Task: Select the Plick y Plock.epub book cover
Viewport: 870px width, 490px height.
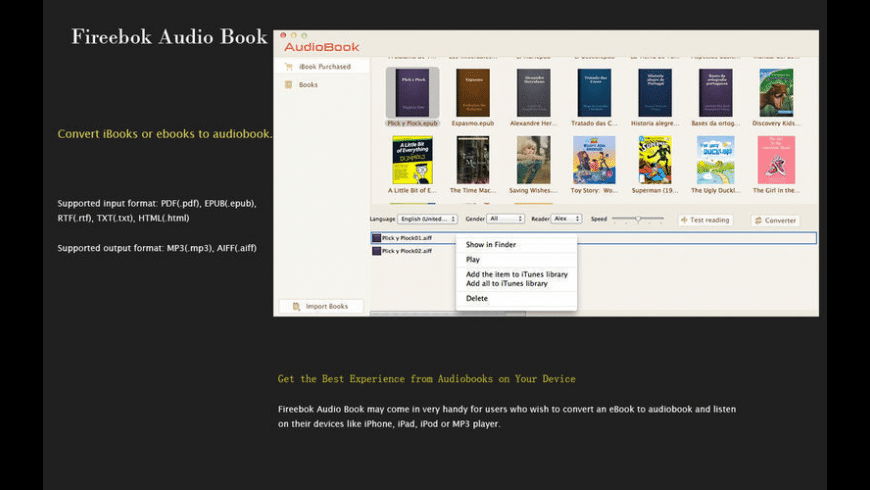Action: 412,93
